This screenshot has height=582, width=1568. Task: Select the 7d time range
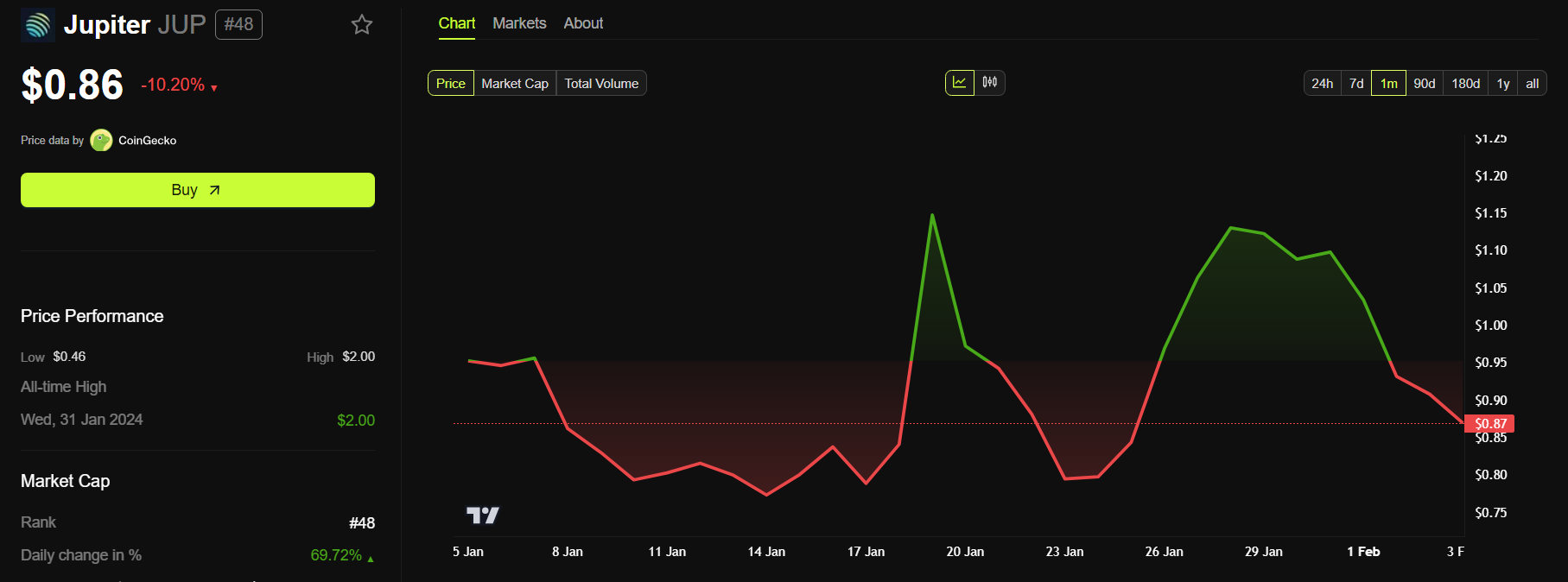pyautogui.click(x=1356, y=83)
